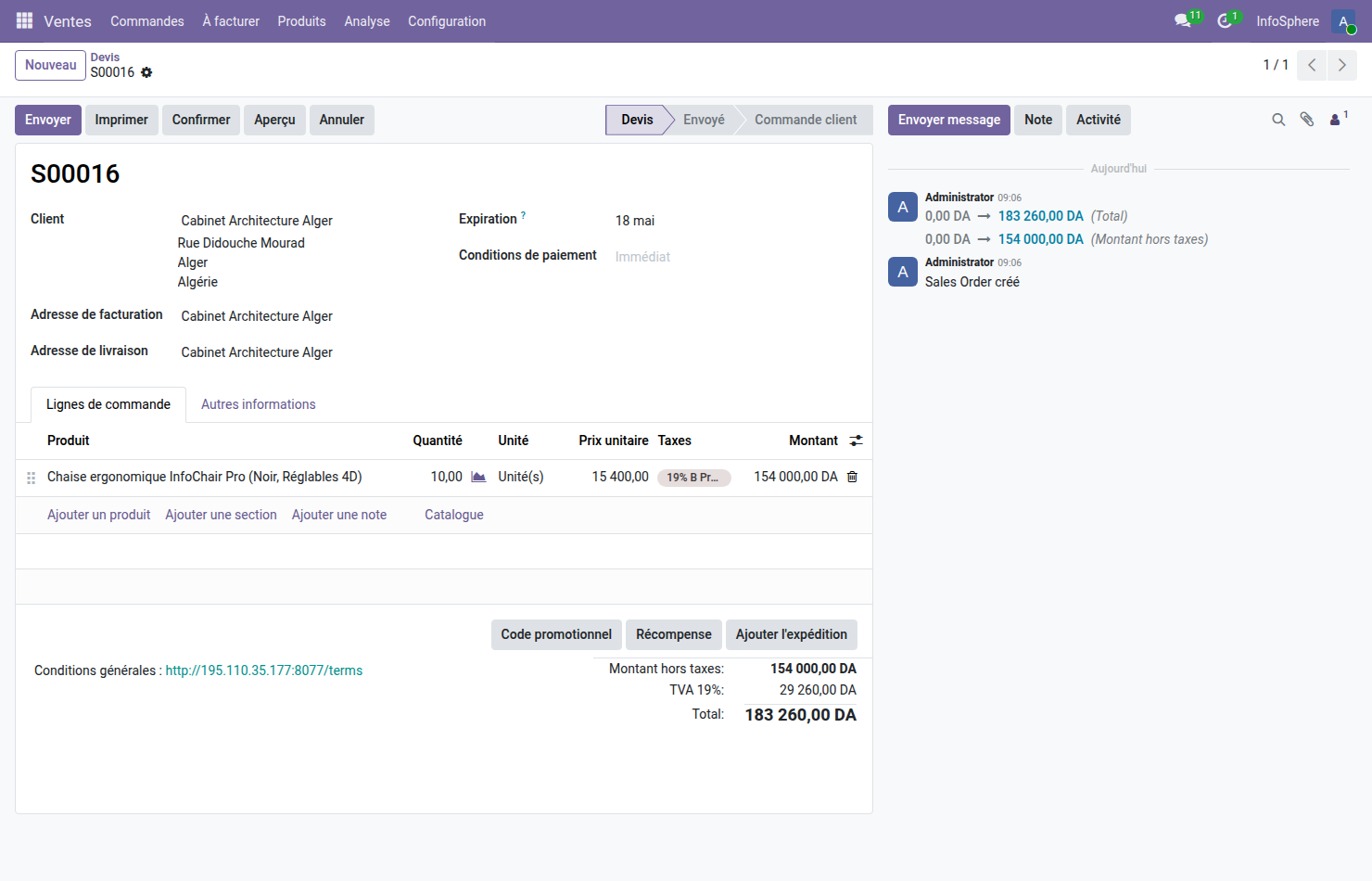Open the conversations messages icon
Image resolution: width=1372 pixels, height=881 pixels.
point(1183,20)
